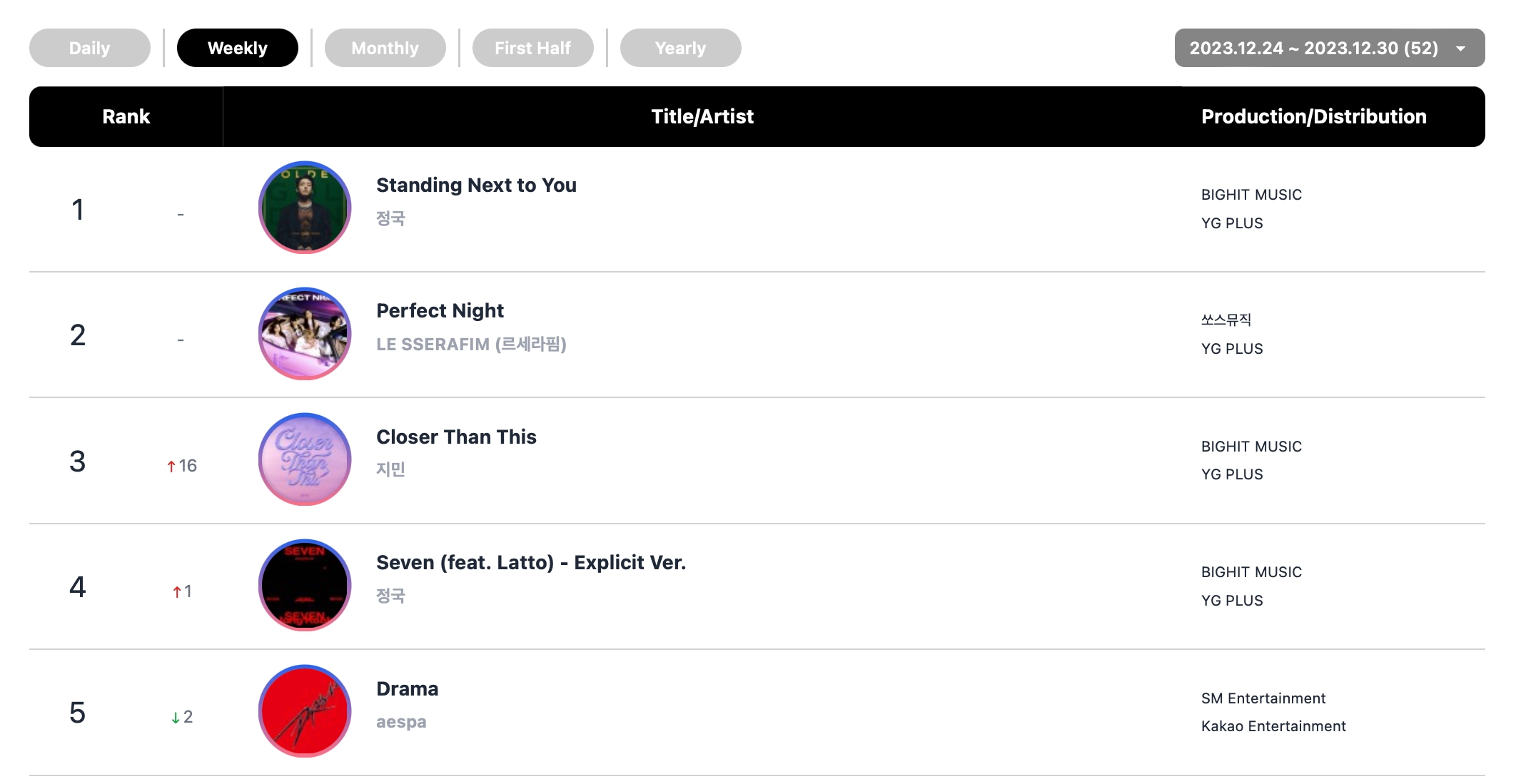
Task: Show the Yearly chart tab
Action: 681,48
